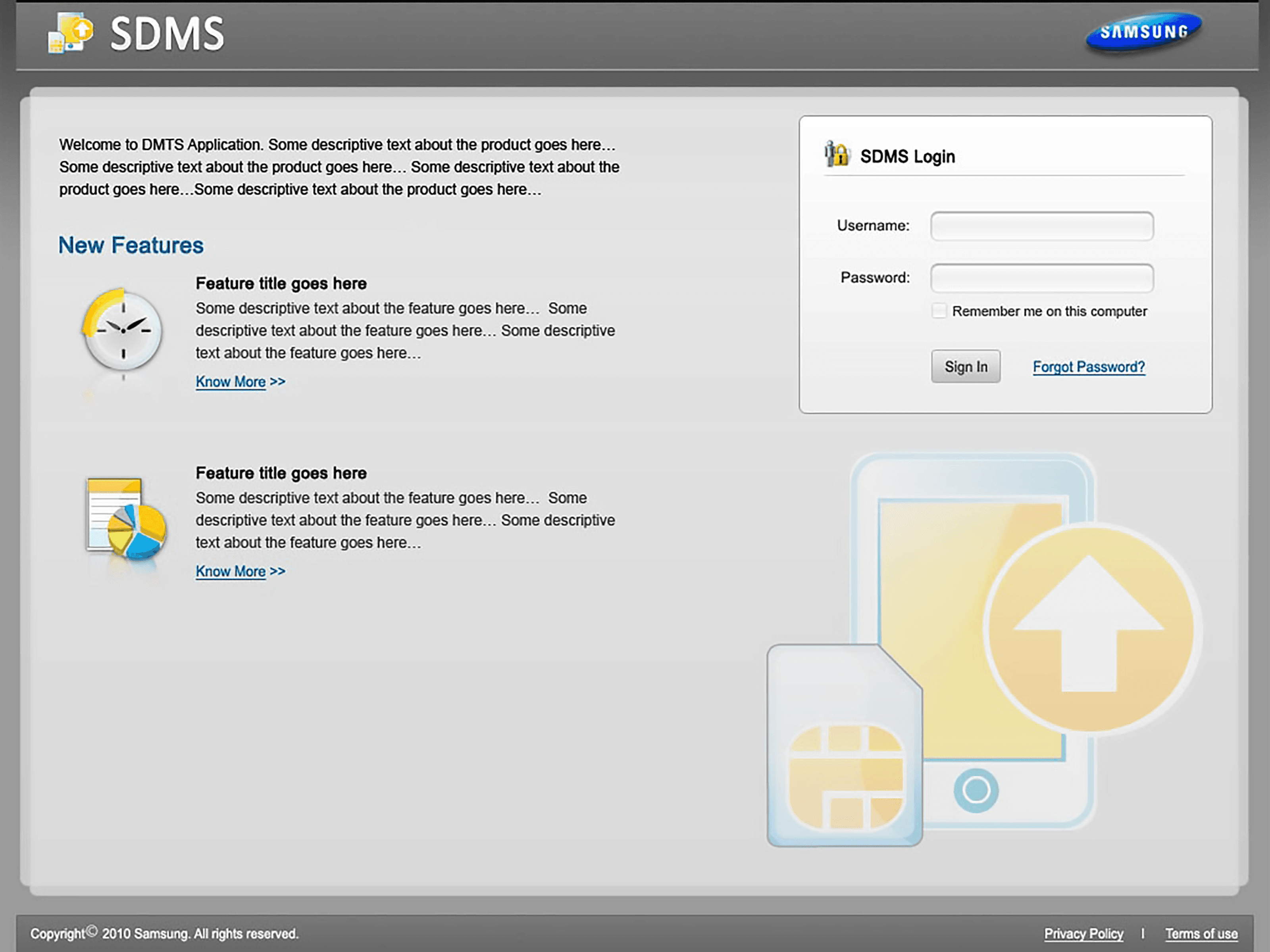
Task: Click the New Features heading
Action: coord(131,246)
